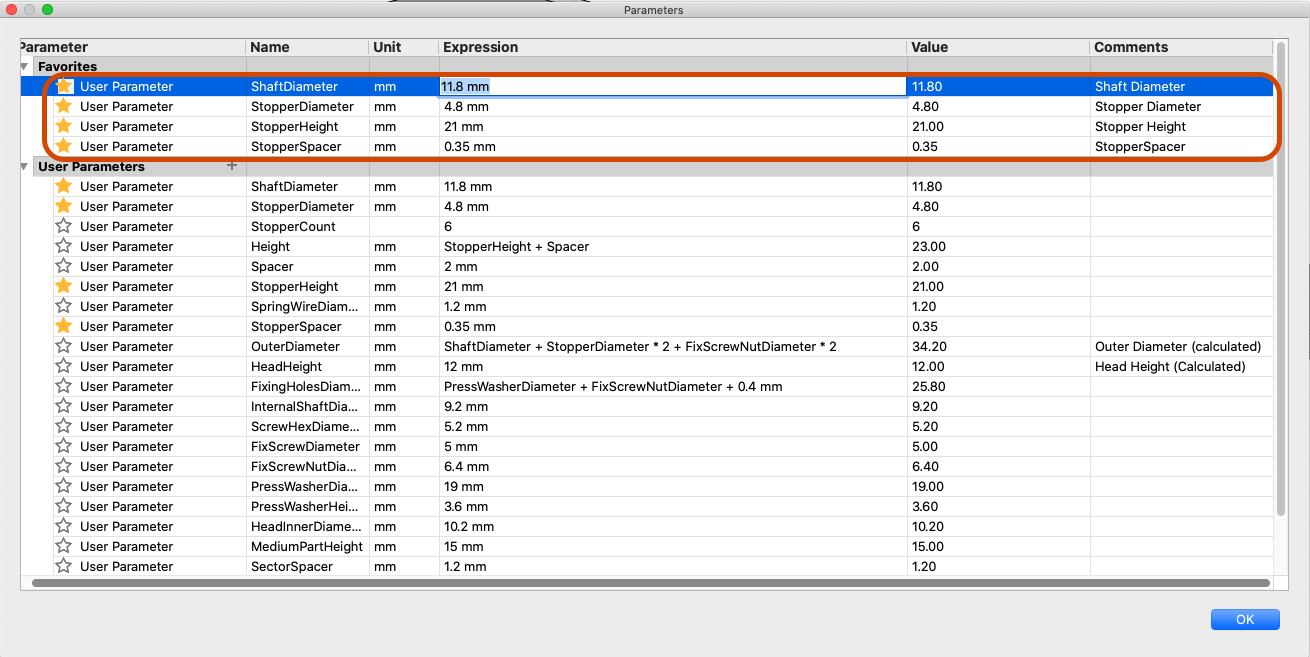The image size is (1310, 657).
Task: Click the horizontal scrollbar of the table
Action: tap(651, 582)
